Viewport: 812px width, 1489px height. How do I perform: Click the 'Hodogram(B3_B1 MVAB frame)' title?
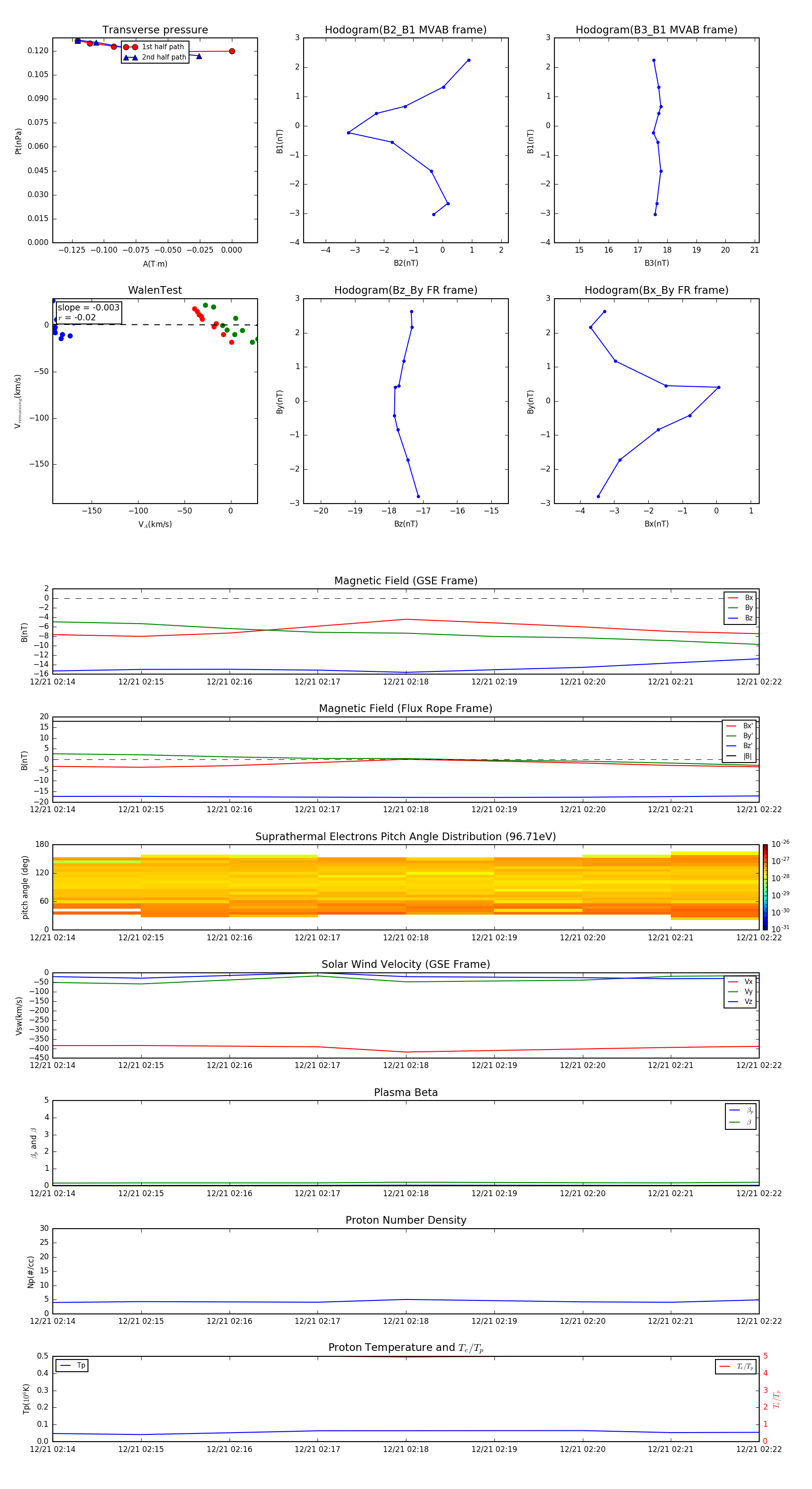(656, 30)
